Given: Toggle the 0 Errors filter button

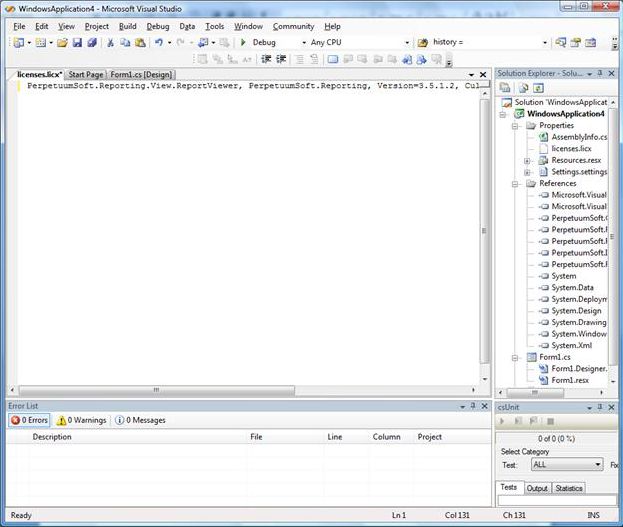Looking at the screenshot, I should pyautogui.click(x=29, y=420).
